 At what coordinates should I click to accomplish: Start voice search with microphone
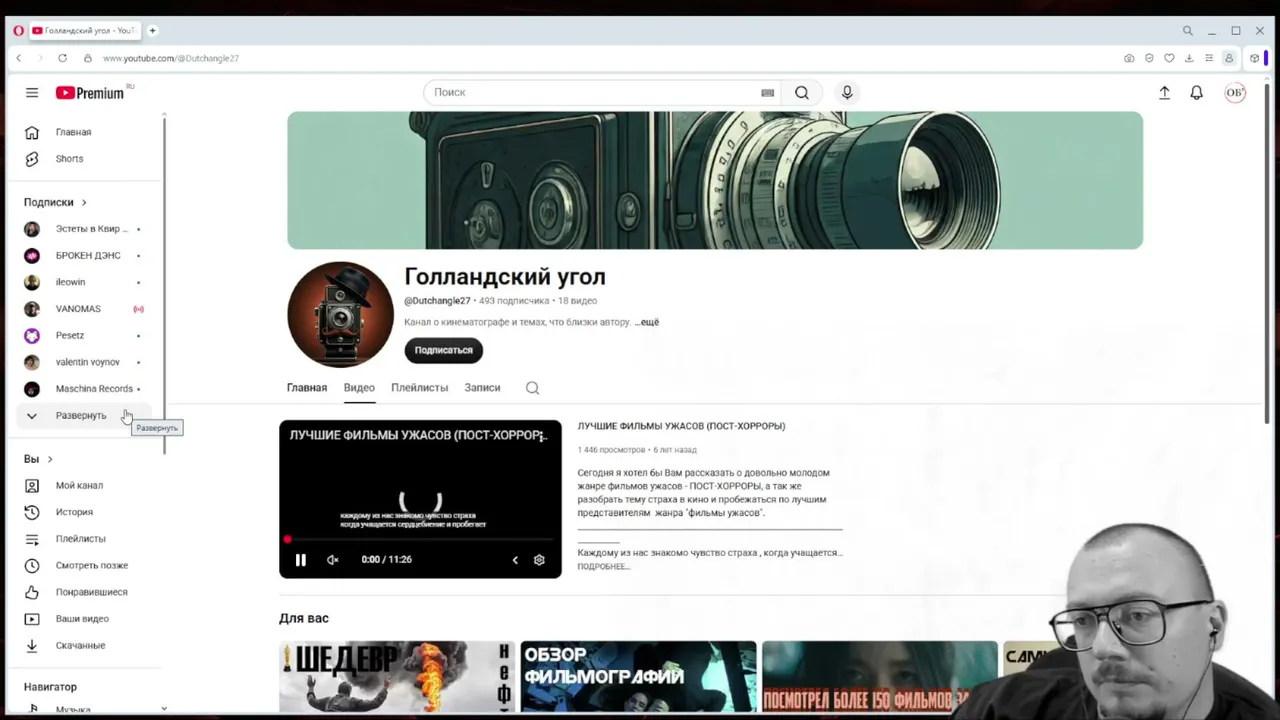click(847, 93)
